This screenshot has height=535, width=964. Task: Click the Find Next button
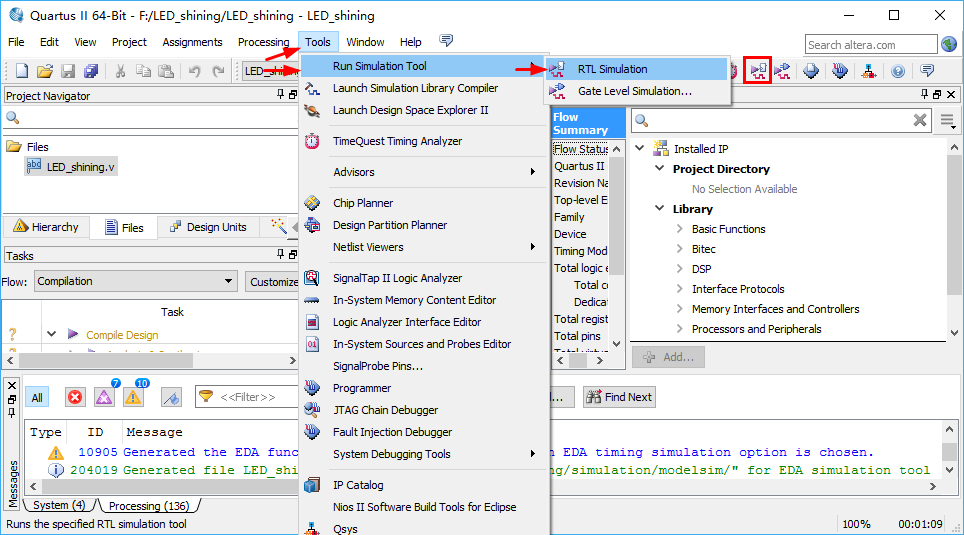(619, 397)
